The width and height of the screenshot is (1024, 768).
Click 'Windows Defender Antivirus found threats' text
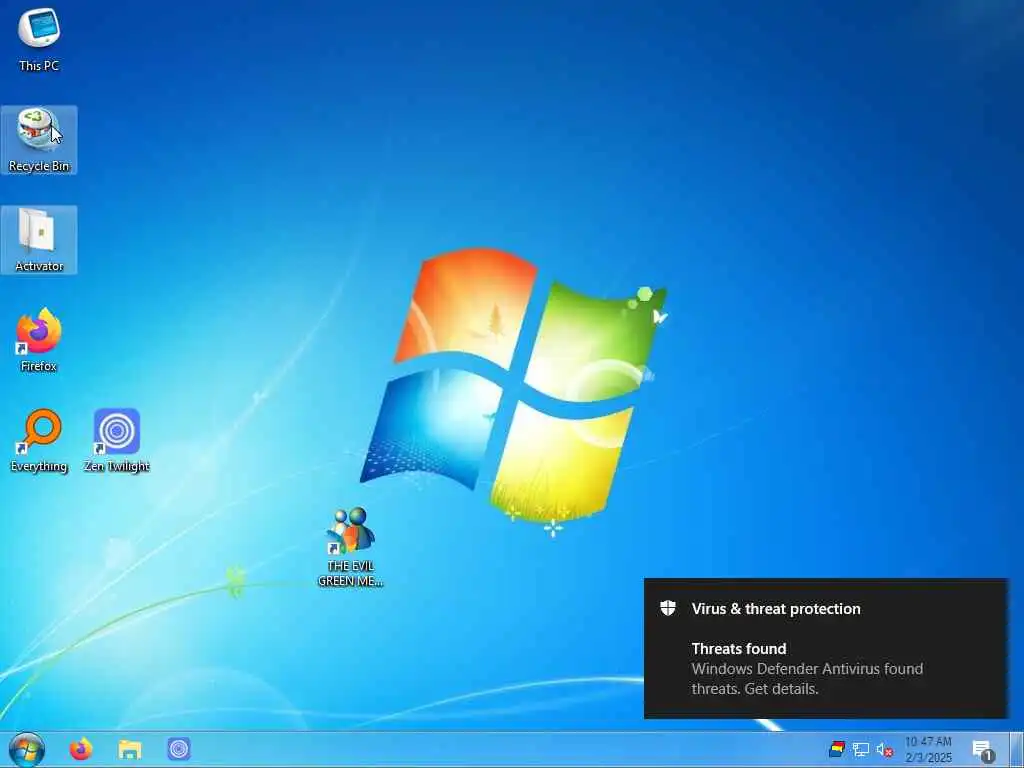[x=807, y=679]
